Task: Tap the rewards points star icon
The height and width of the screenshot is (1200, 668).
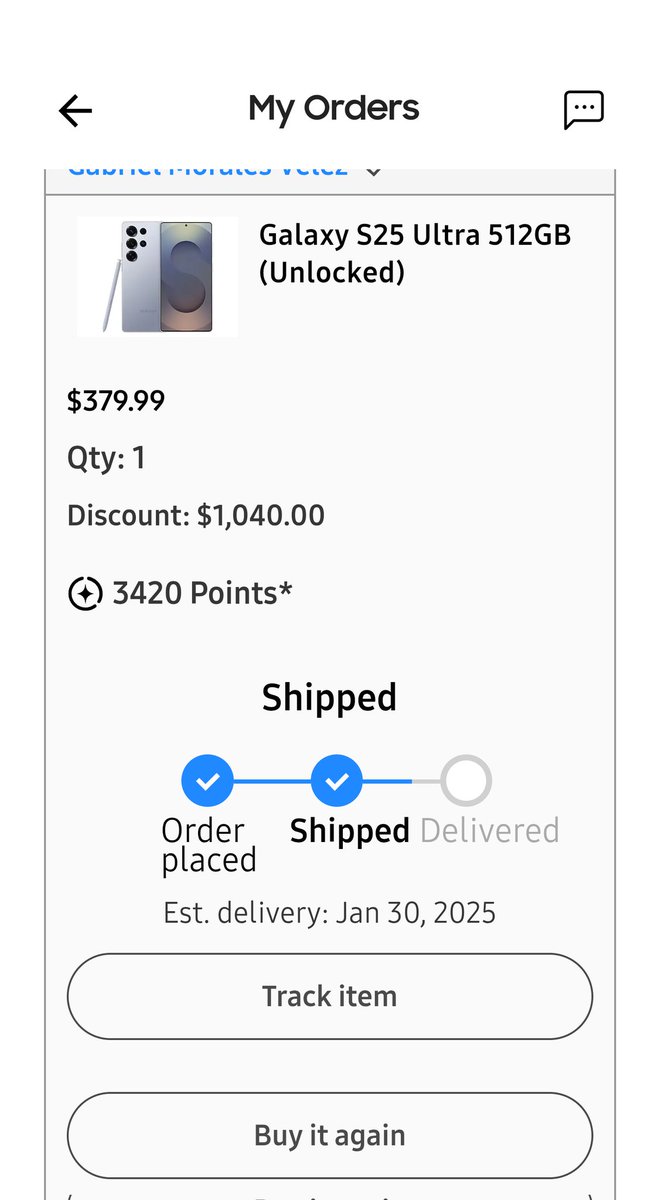Action: coord(85,594)
